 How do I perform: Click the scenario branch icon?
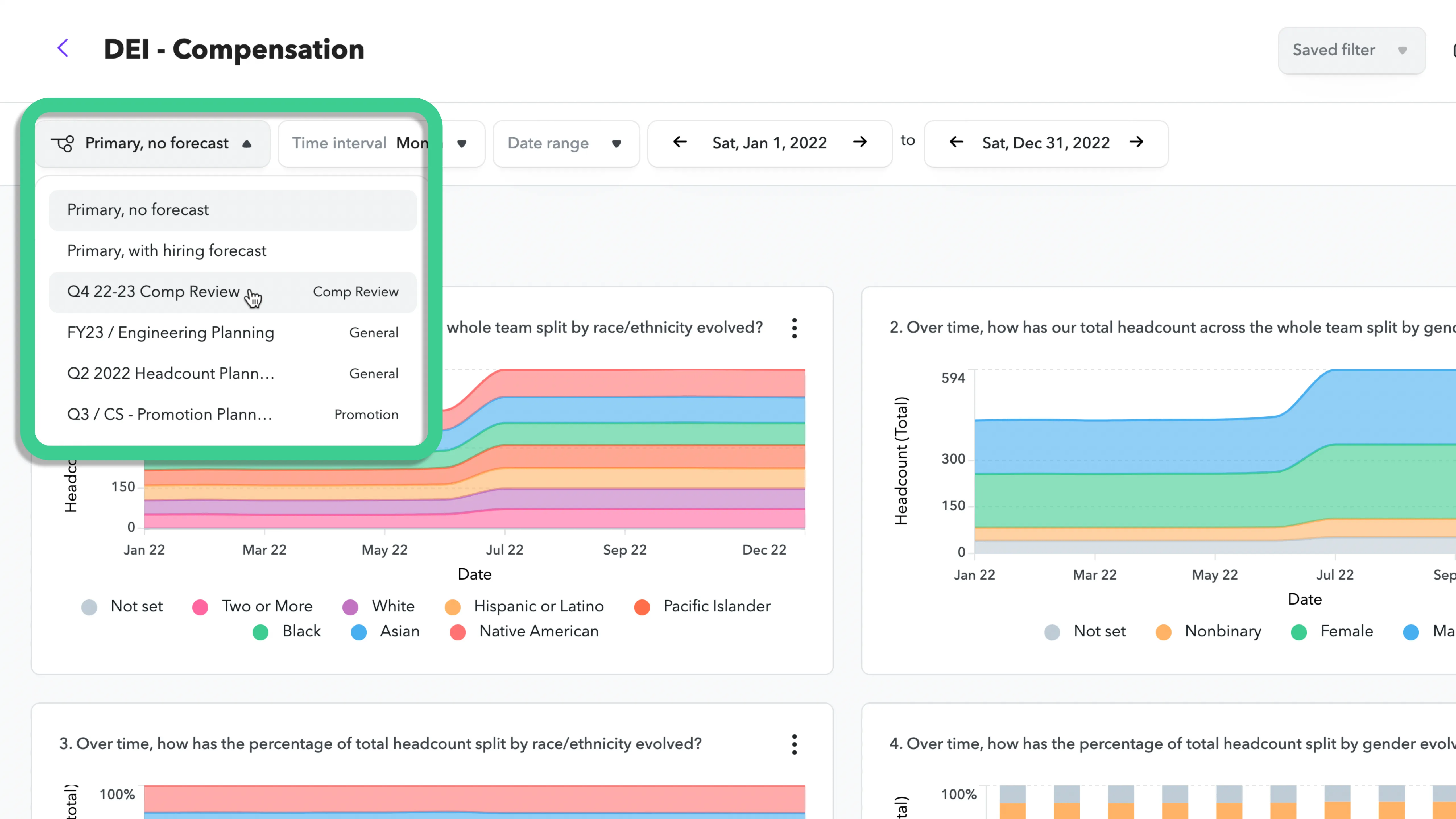(x=62, y=144)
